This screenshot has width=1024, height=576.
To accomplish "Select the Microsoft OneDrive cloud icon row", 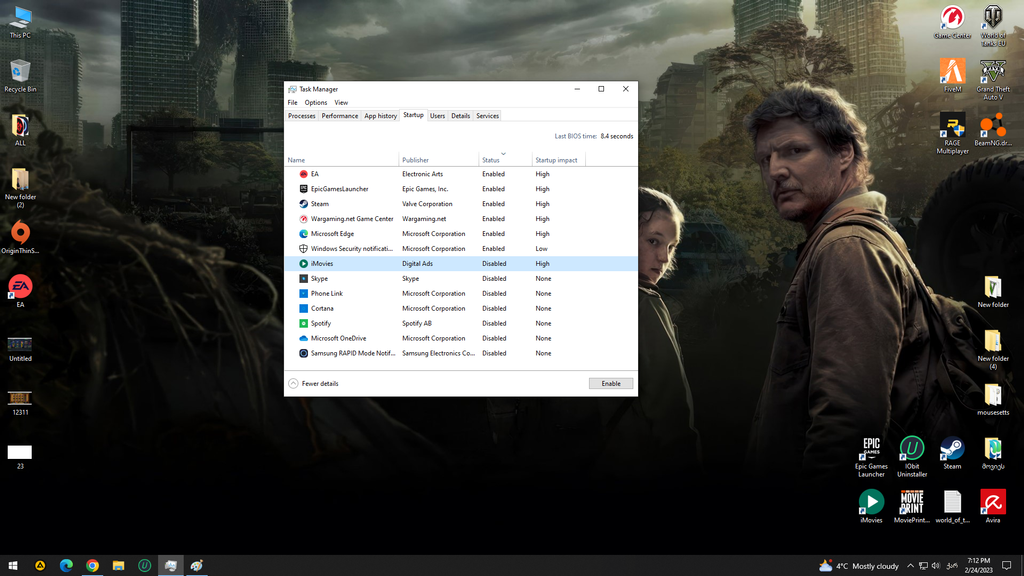I will (x=303, y=339).
